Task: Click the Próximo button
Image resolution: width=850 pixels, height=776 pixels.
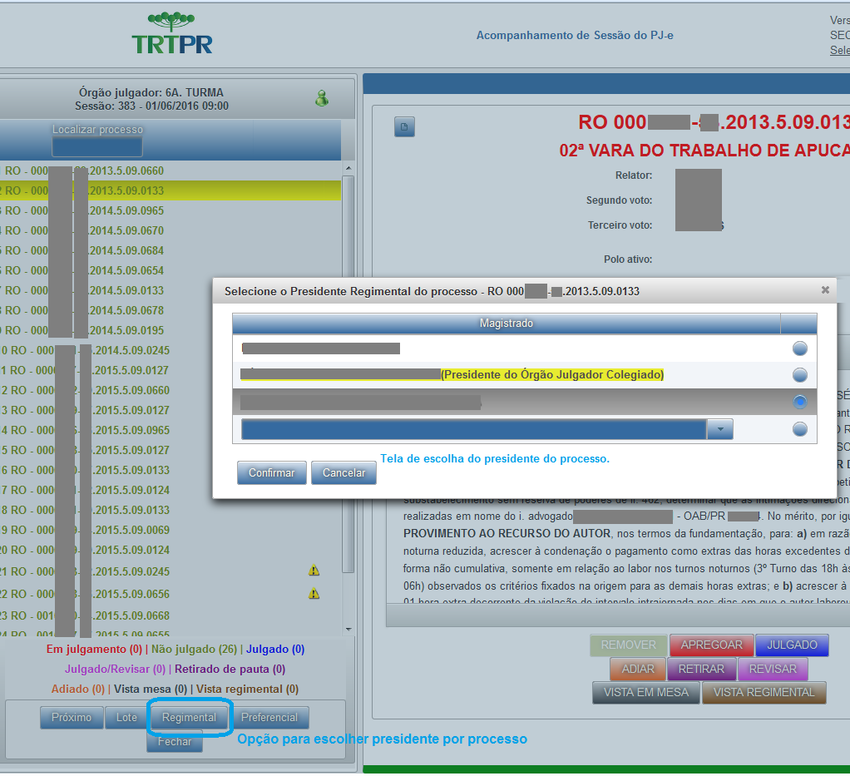Action: click(72, 717)
